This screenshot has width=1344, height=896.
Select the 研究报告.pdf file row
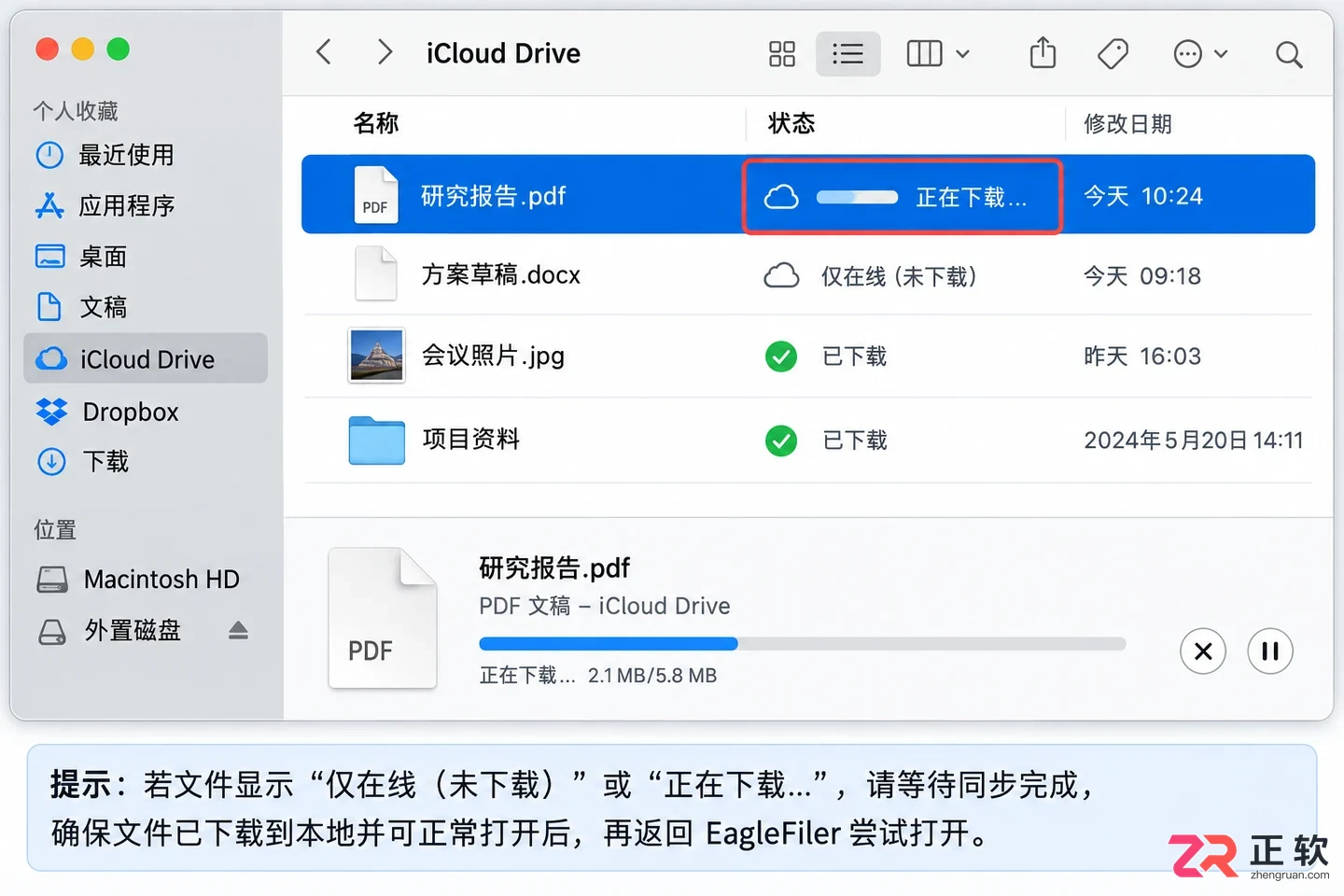(x=808, y=194)
